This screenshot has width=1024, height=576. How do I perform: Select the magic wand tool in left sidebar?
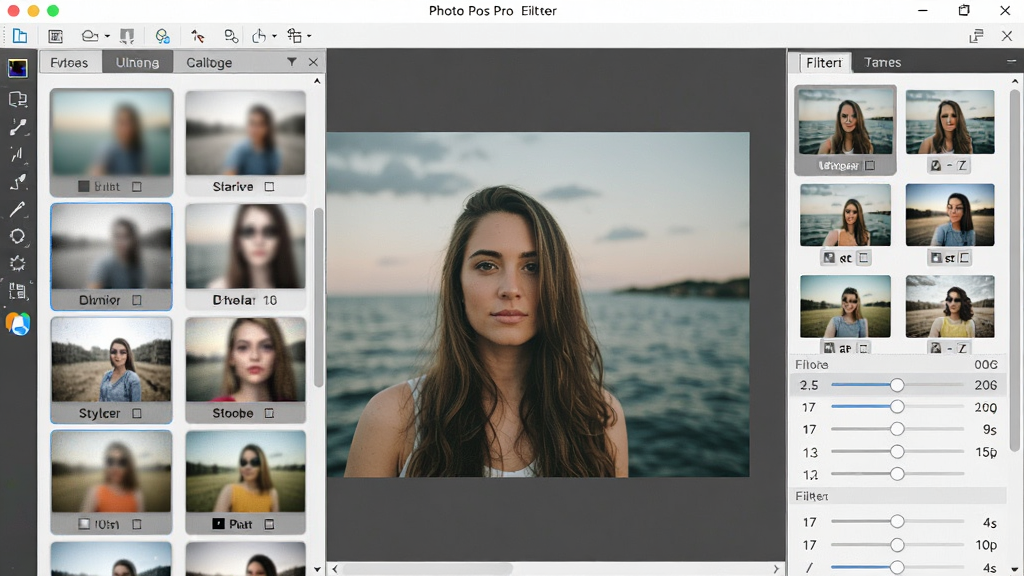click(x=18, y=154)
